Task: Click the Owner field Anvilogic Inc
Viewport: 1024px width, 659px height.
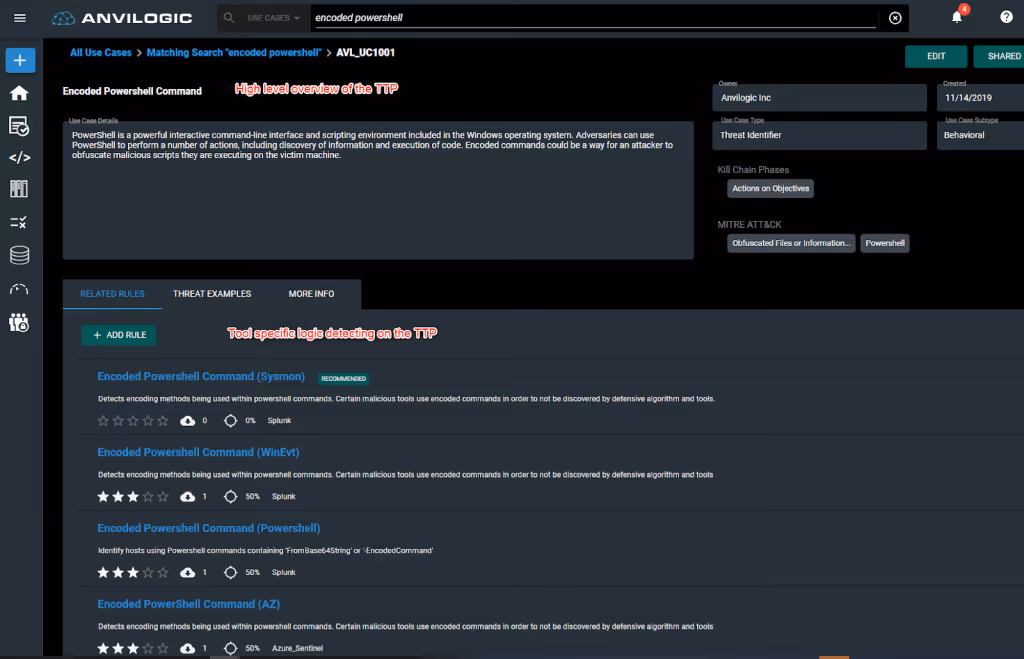Action: 820,97
